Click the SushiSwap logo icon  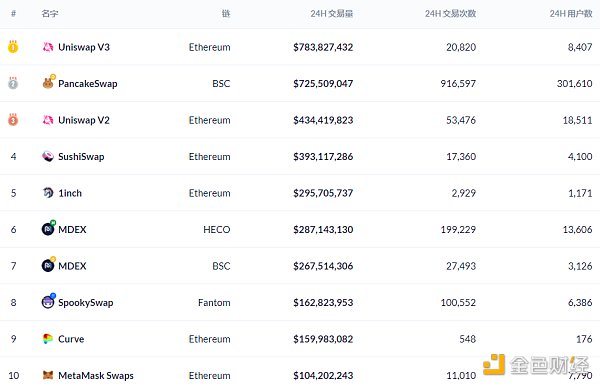click(x=48, y=156)
